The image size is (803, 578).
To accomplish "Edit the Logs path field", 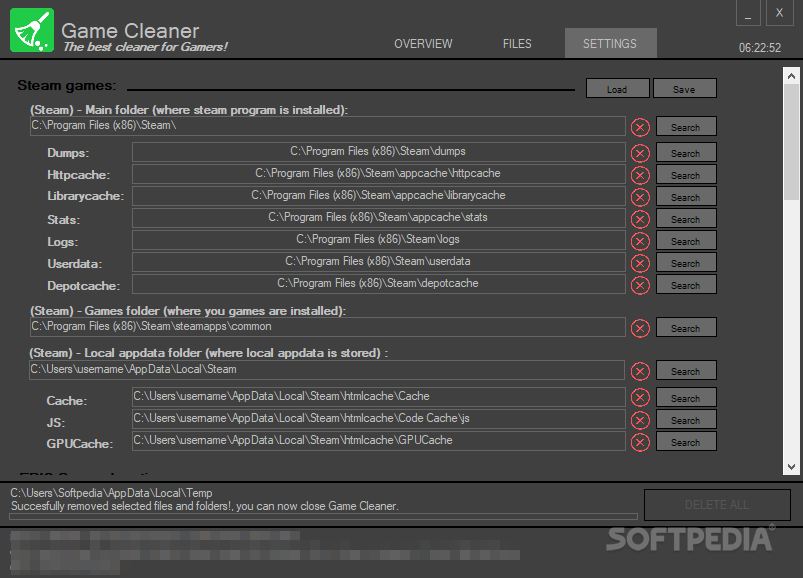I will click(x=378, y=240).
